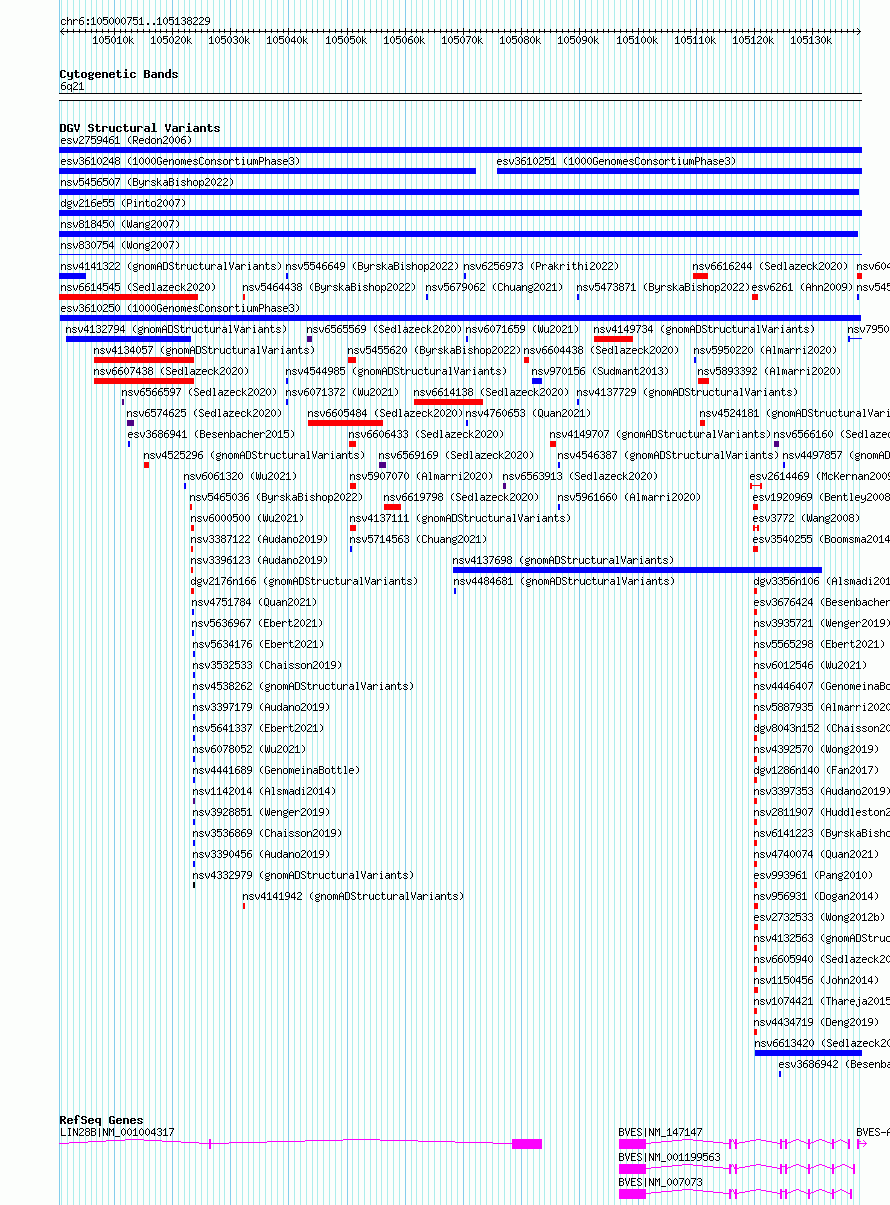Select nsv6604438 (Sedlazeck2020) variant

[x=601, y=350]
